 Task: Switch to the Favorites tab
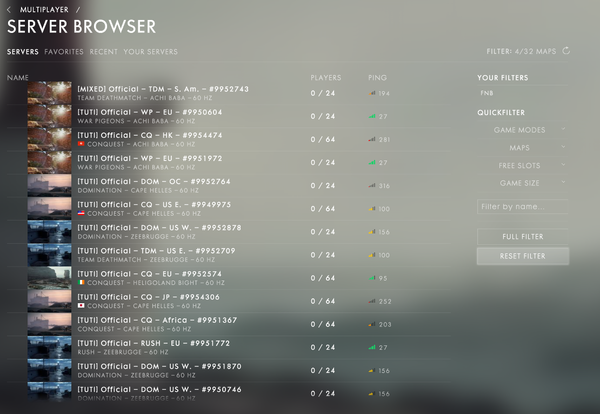click(x=64, y=52)
